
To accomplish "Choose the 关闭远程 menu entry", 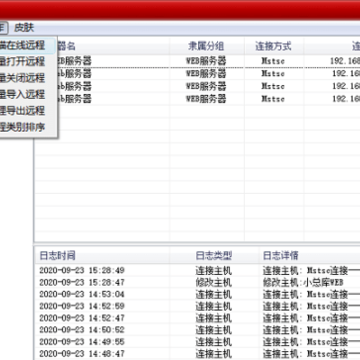I will [x=23, y=78].
